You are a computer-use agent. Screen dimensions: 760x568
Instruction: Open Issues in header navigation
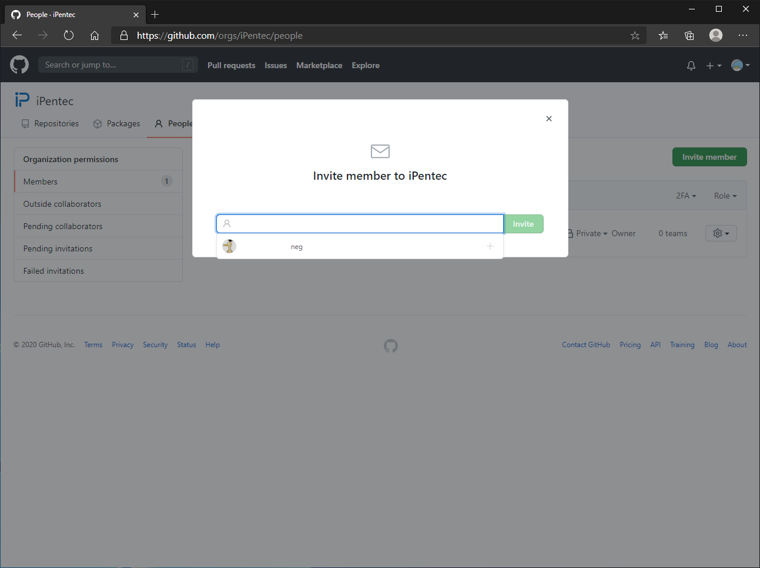click(275, 65)
